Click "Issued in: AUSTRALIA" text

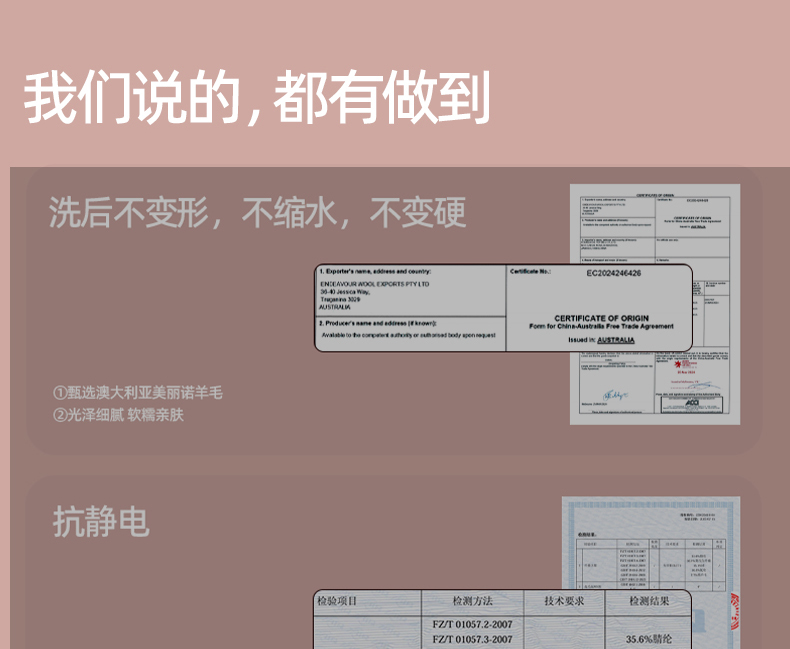point(601,340)
